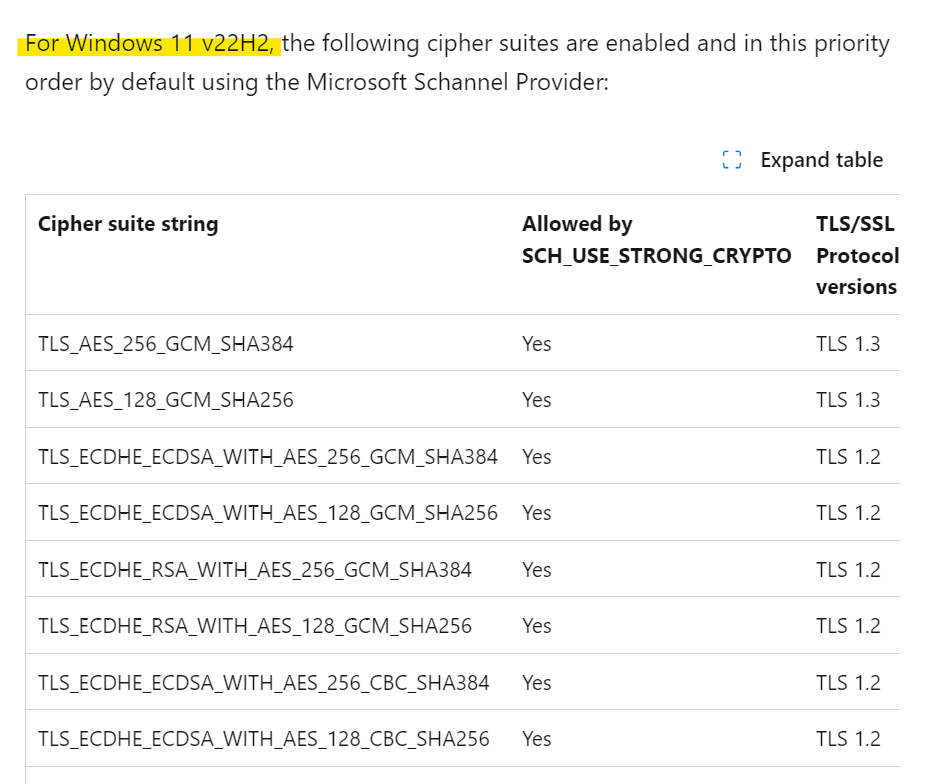This screenshot has width=932, height=784.
Task: Click the TLS_ECDHE_ECDSA_WITH_AES_256_CBC_SHA384 cell
Action: [264, 683]
